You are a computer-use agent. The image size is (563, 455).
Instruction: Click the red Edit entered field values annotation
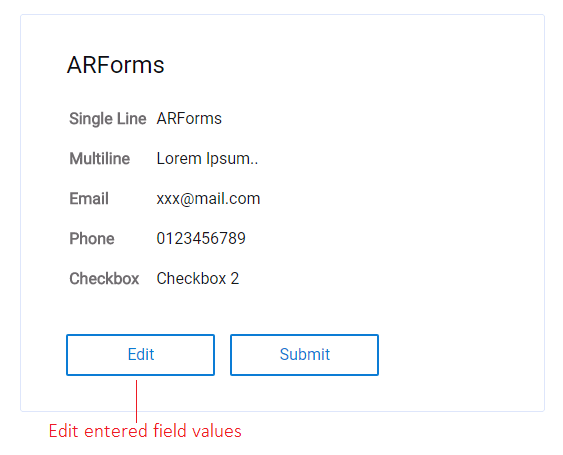(145, 431)
